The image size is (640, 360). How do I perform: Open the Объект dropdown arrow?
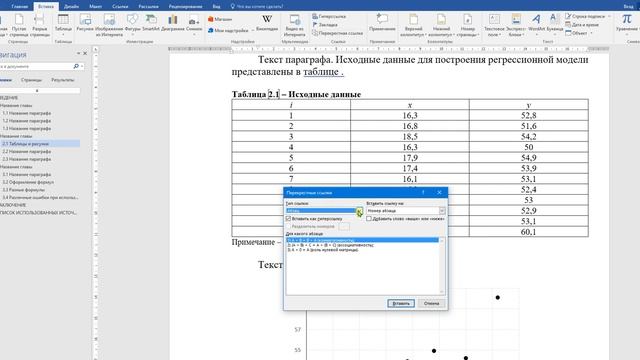pyautogui.click(x=591, y=33)
